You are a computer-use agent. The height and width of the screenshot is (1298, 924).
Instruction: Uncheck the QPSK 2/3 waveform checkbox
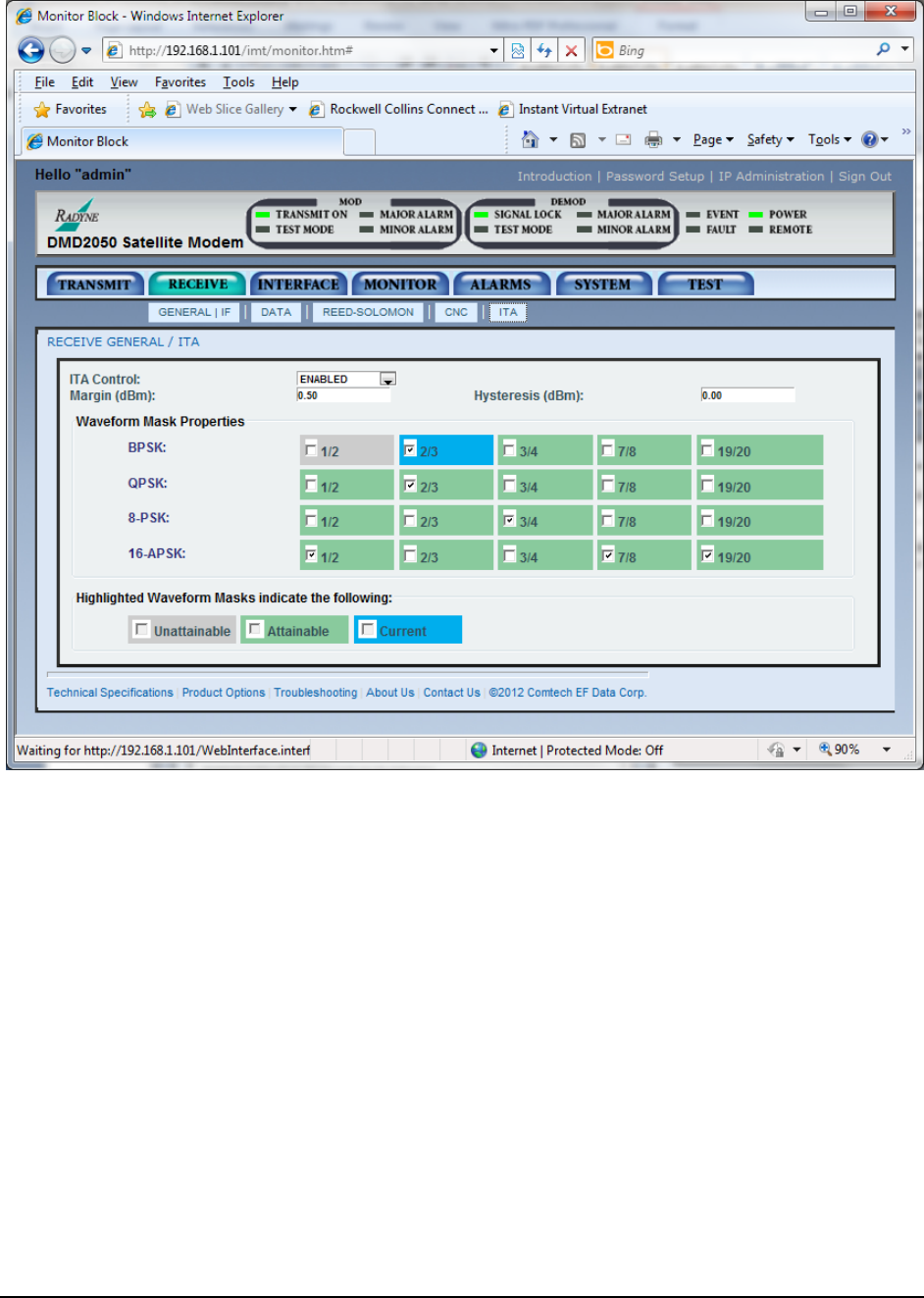pos(410,485)
